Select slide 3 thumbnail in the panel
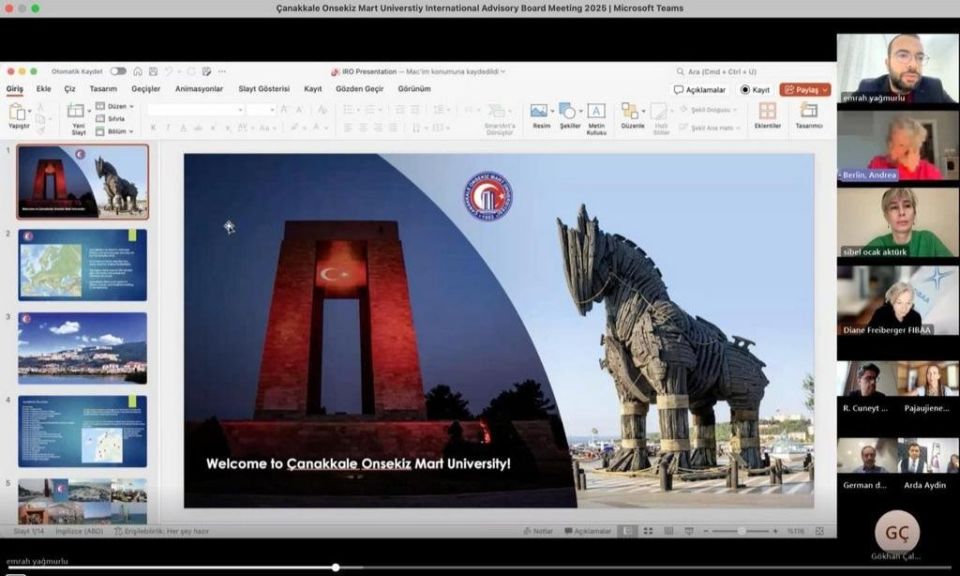Screen dimensions: 960x576 point(82,348)
